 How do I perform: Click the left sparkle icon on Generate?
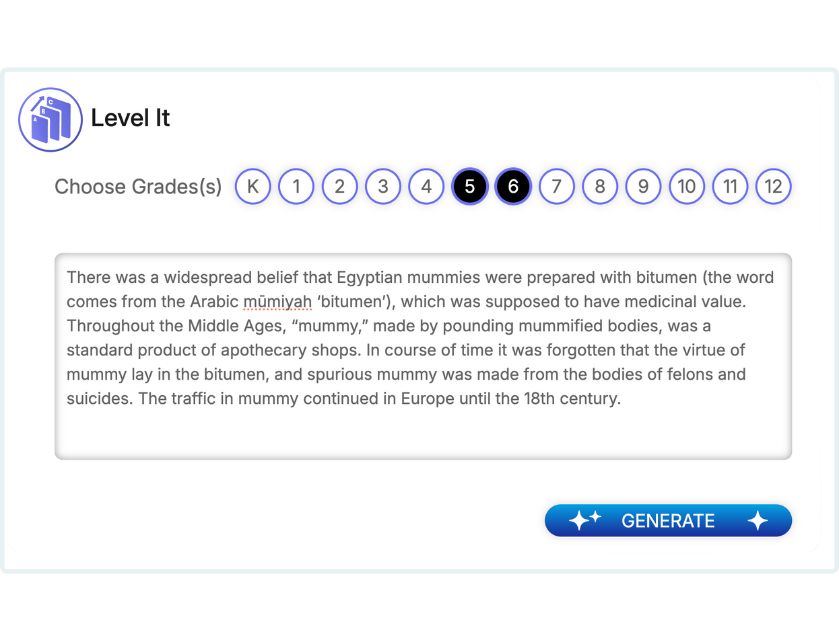584,520
